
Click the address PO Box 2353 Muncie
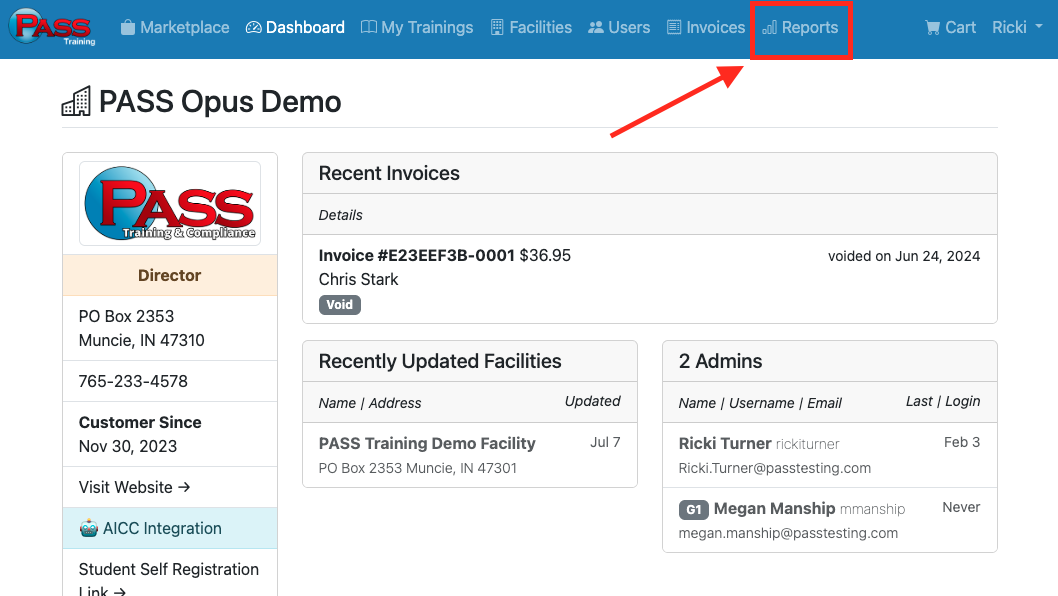tap(142, 328)
